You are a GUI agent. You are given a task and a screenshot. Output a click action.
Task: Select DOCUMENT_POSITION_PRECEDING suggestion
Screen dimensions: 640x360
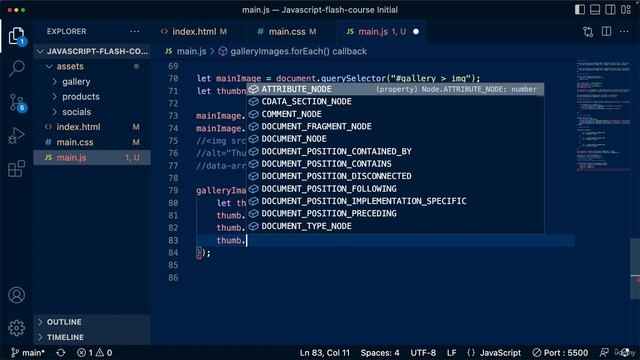click(x=395, y=213)
